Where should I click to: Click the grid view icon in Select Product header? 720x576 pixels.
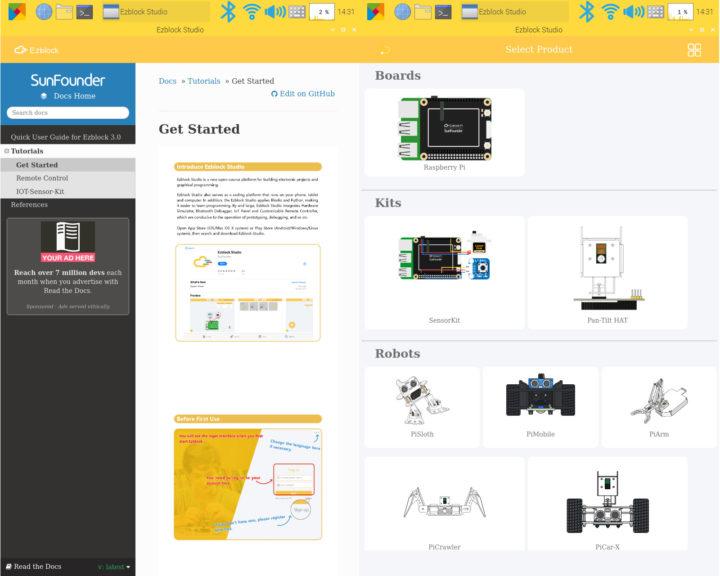pos(694,50)
